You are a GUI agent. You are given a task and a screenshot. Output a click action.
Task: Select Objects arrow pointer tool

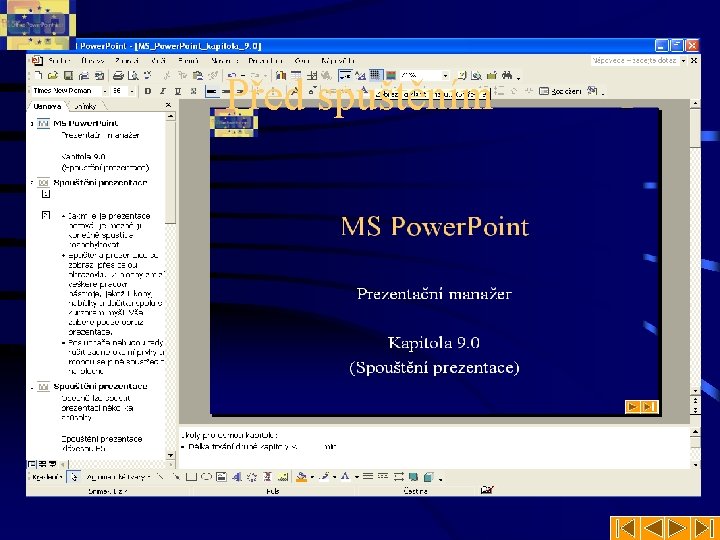point(73,477)
